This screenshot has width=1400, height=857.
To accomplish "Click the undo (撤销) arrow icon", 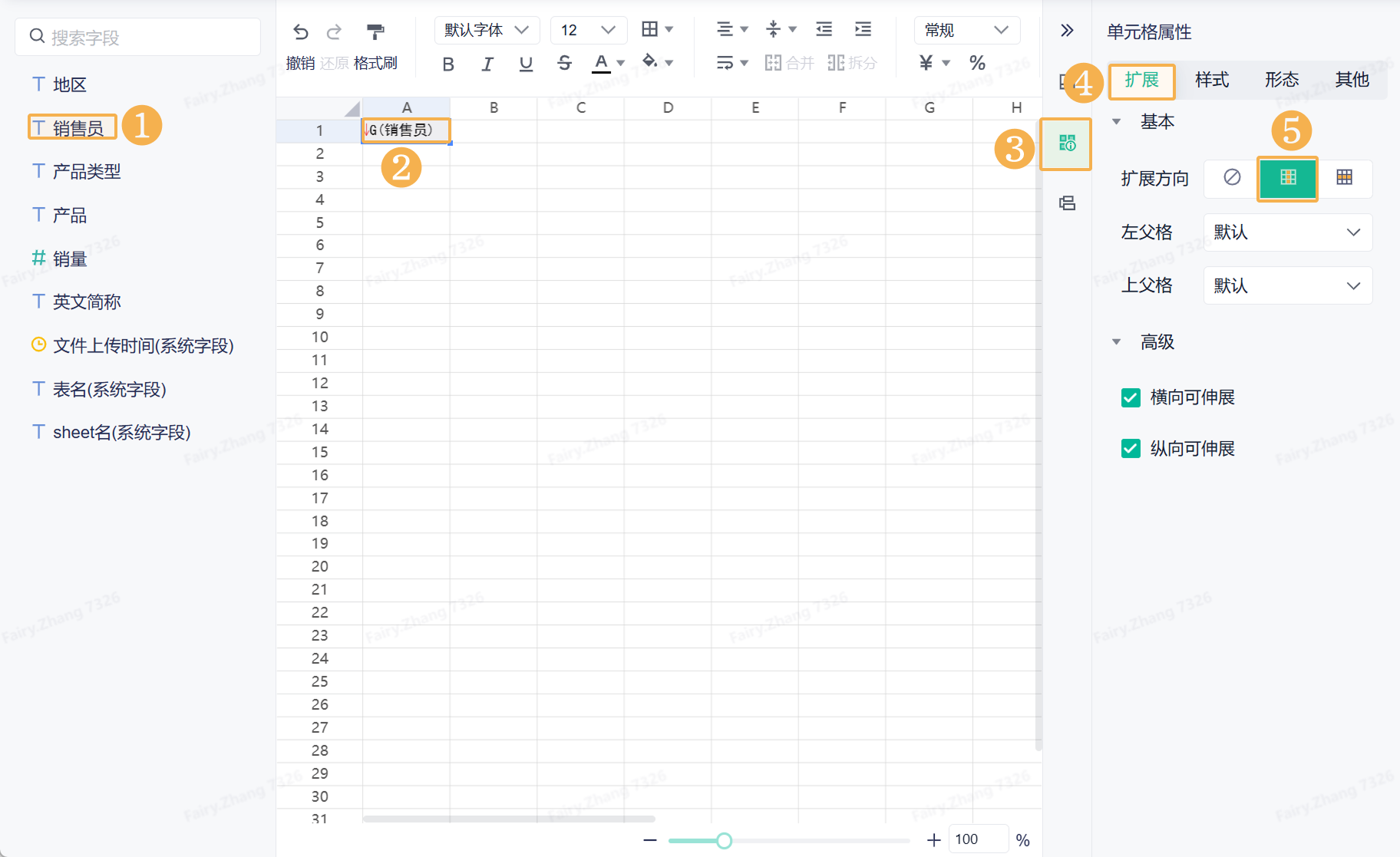I will click(301, 31).
